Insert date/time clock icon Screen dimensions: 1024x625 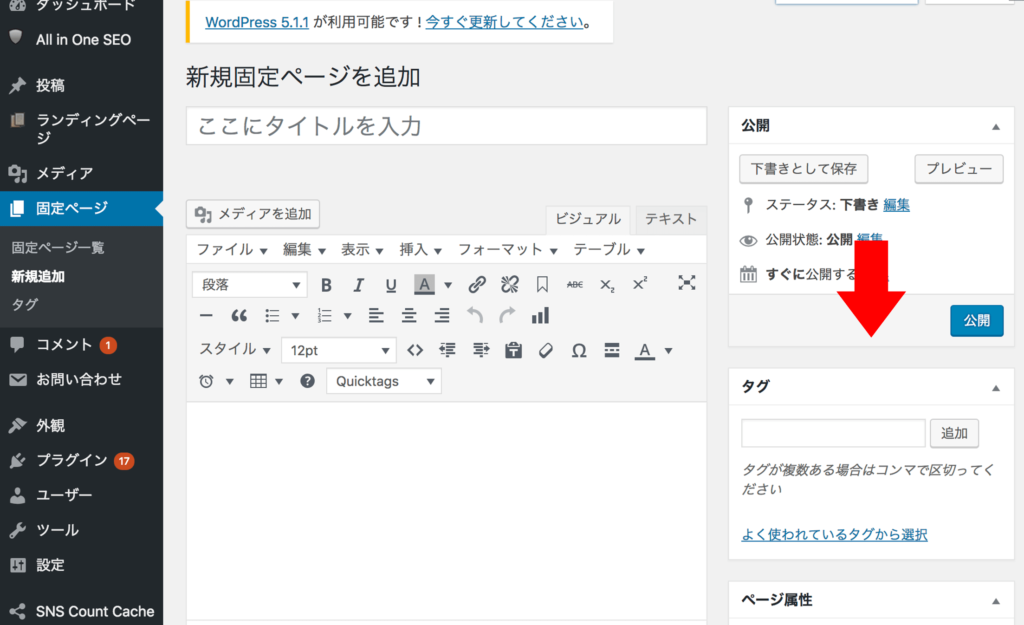[206, 381]
